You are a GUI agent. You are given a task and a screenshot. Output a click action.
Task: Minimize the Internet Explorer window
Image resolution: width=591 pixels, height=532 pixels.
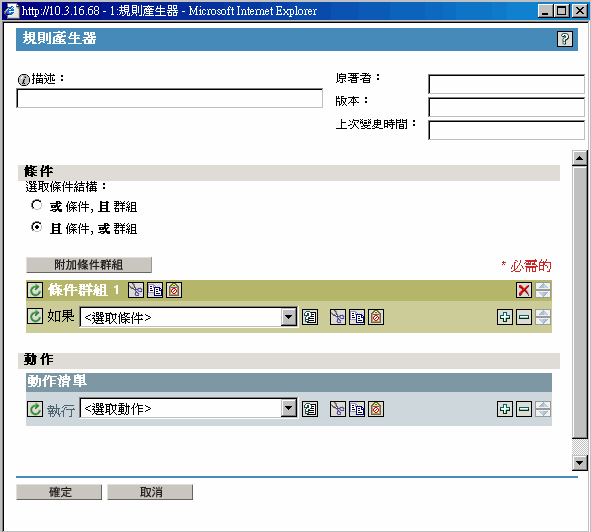pos(544,10)
